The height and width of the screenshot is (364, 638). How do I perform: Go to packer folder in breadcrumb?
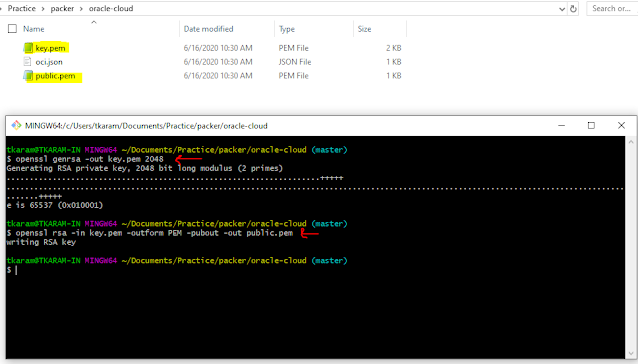click(x=62, y=9)
